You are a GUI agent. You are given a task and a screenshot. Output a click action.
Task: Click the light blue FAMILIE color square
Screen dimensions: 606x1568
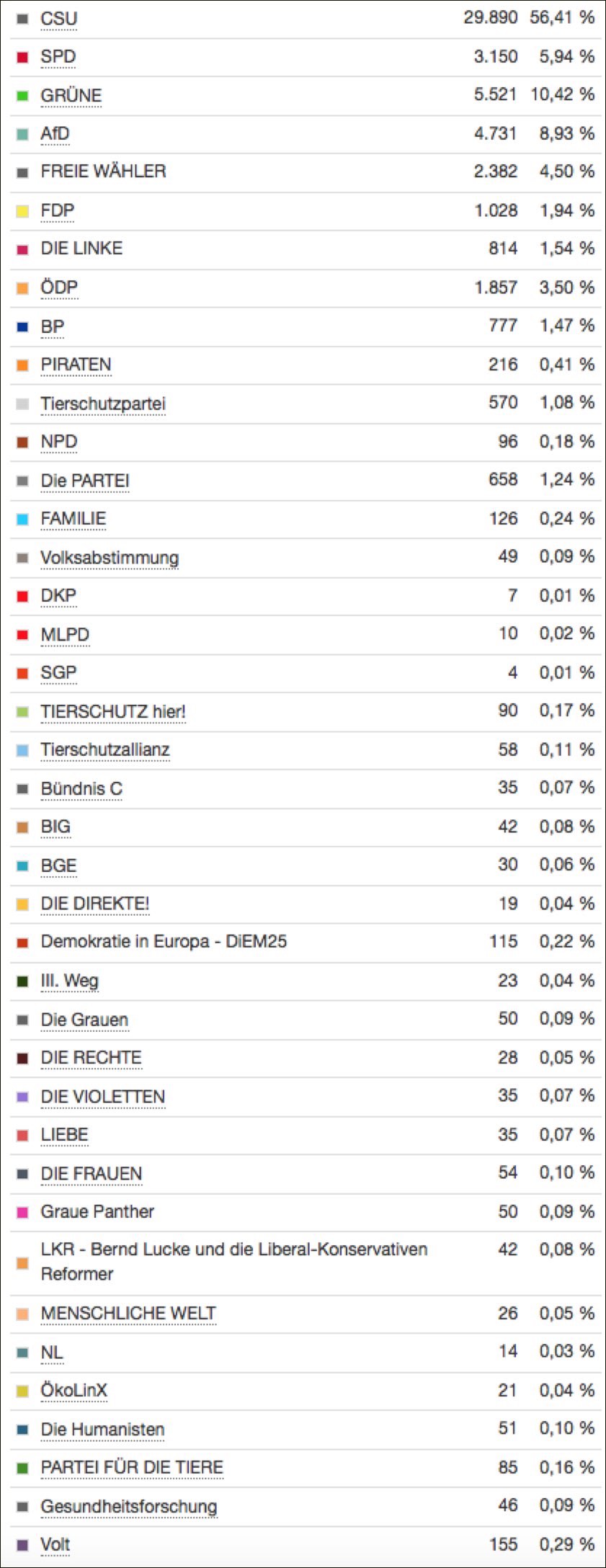coord(22,520)
